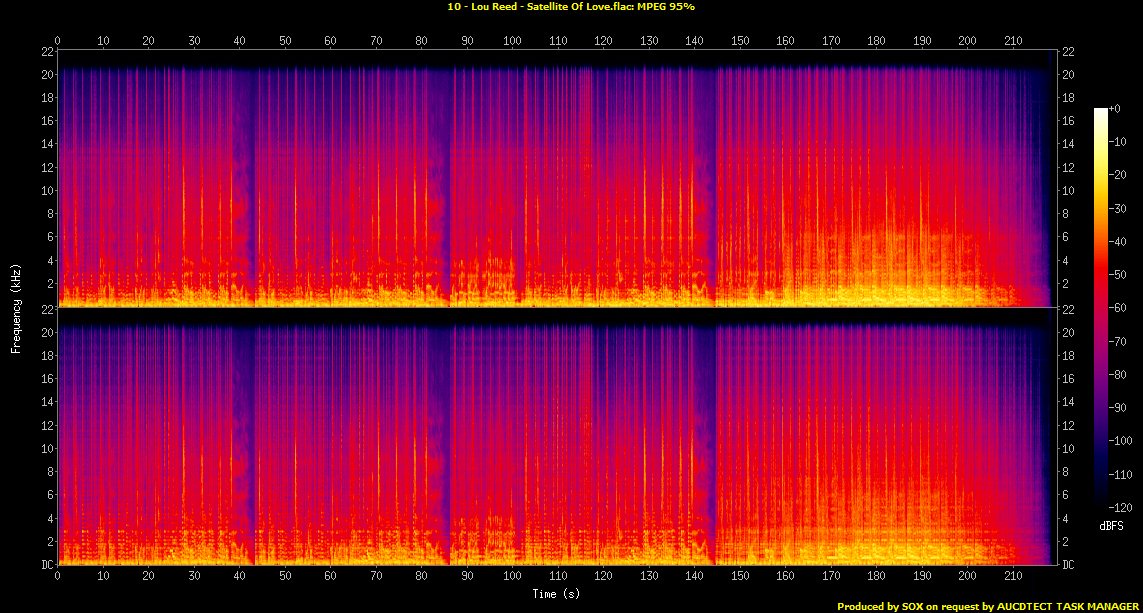Click the spectrogram title with the FLAC filename
The image size is (1143, 613).
(571, 7)
